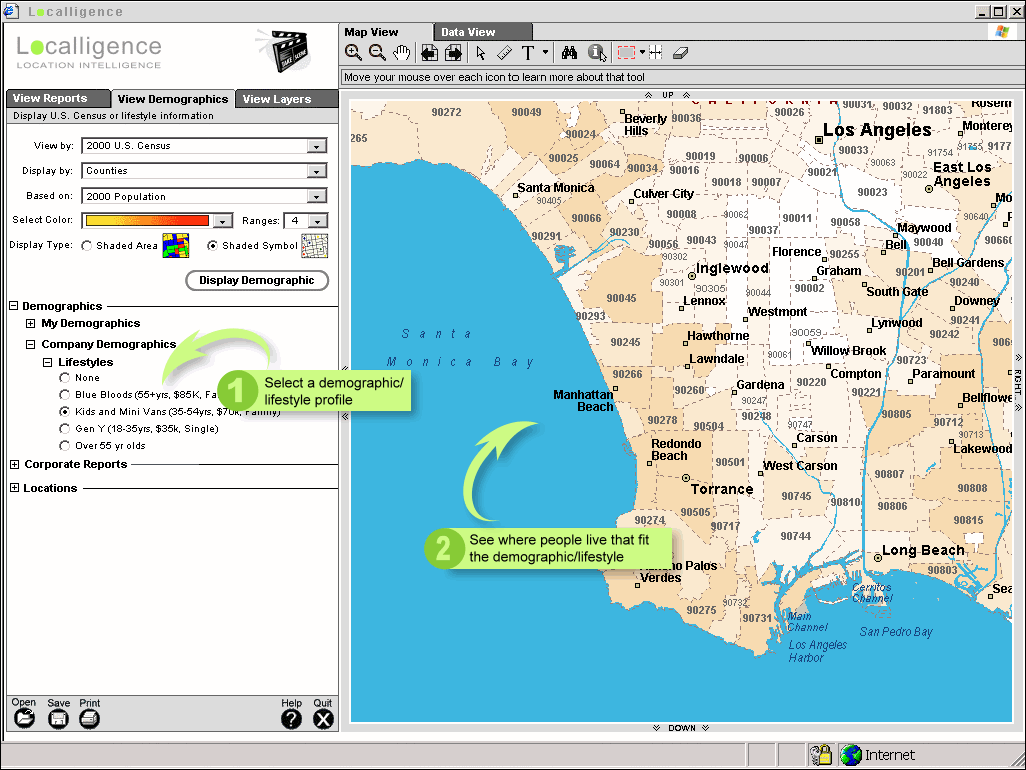
Task: Click the Internet zone globe icon
Action: click(x=851, y=754)
